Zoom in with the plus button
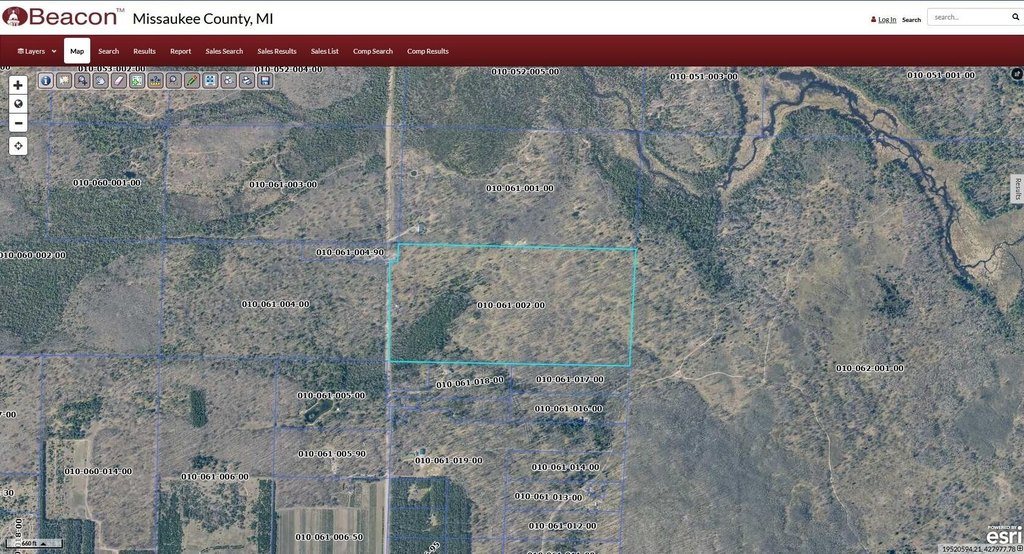Screen dimensions: 1024x554 [18, 85]
